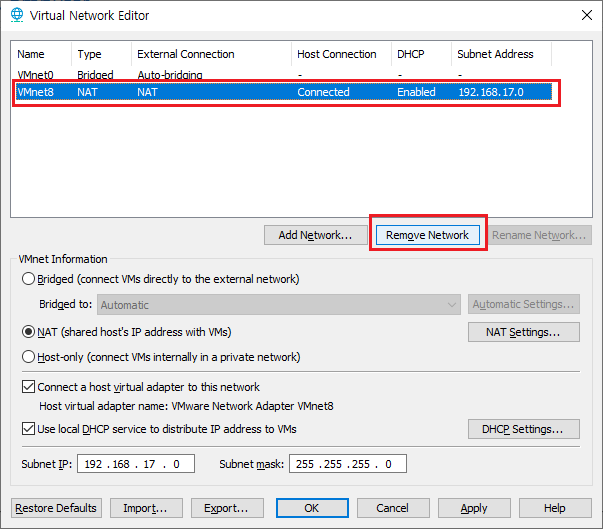Click the Virtual Network Editor globe icon
603x529 pixels.
17,15
